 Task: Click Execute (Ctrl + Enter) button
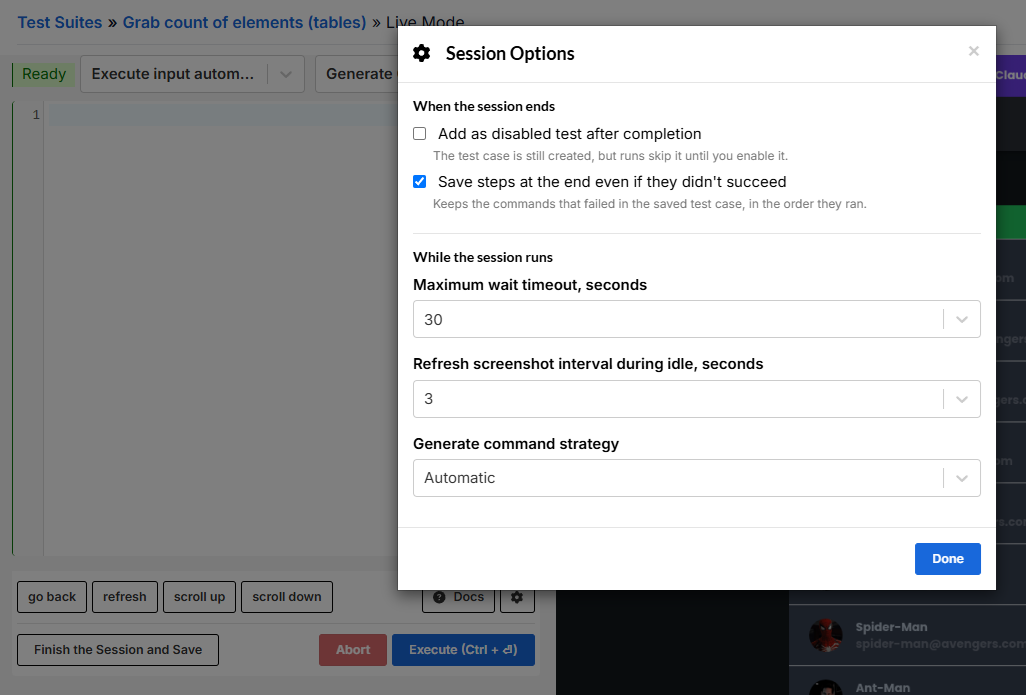click(x=463, y=650)
